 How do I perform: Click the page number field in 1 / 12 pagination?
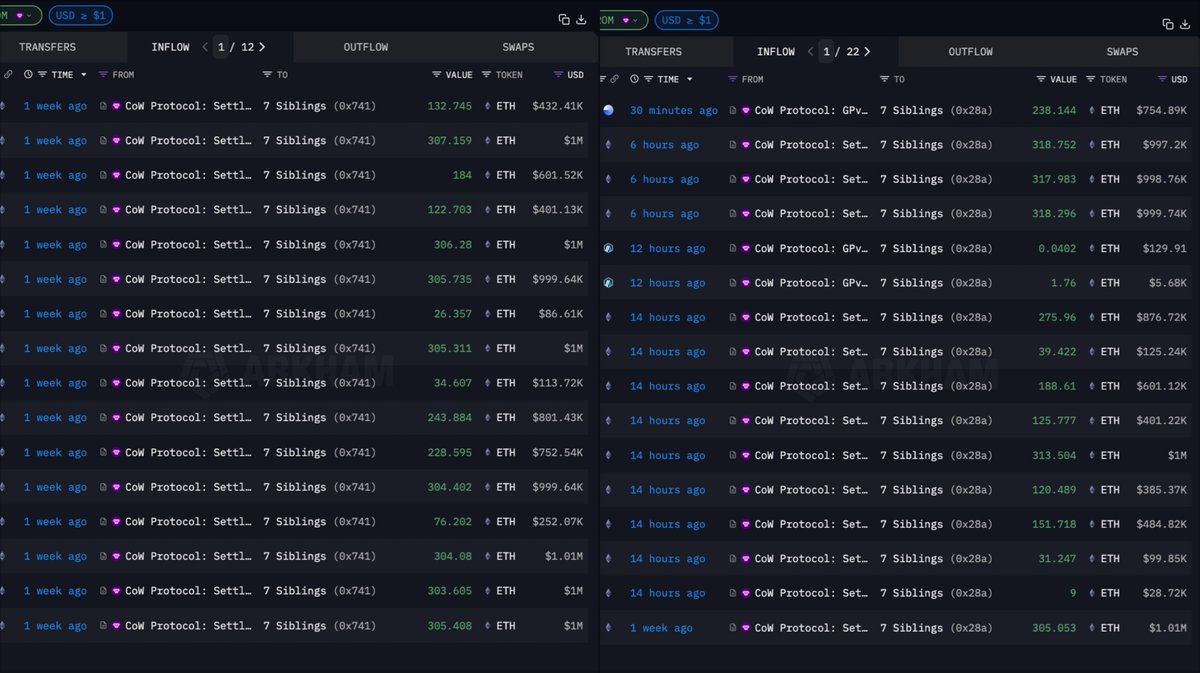tap(221, 47)
